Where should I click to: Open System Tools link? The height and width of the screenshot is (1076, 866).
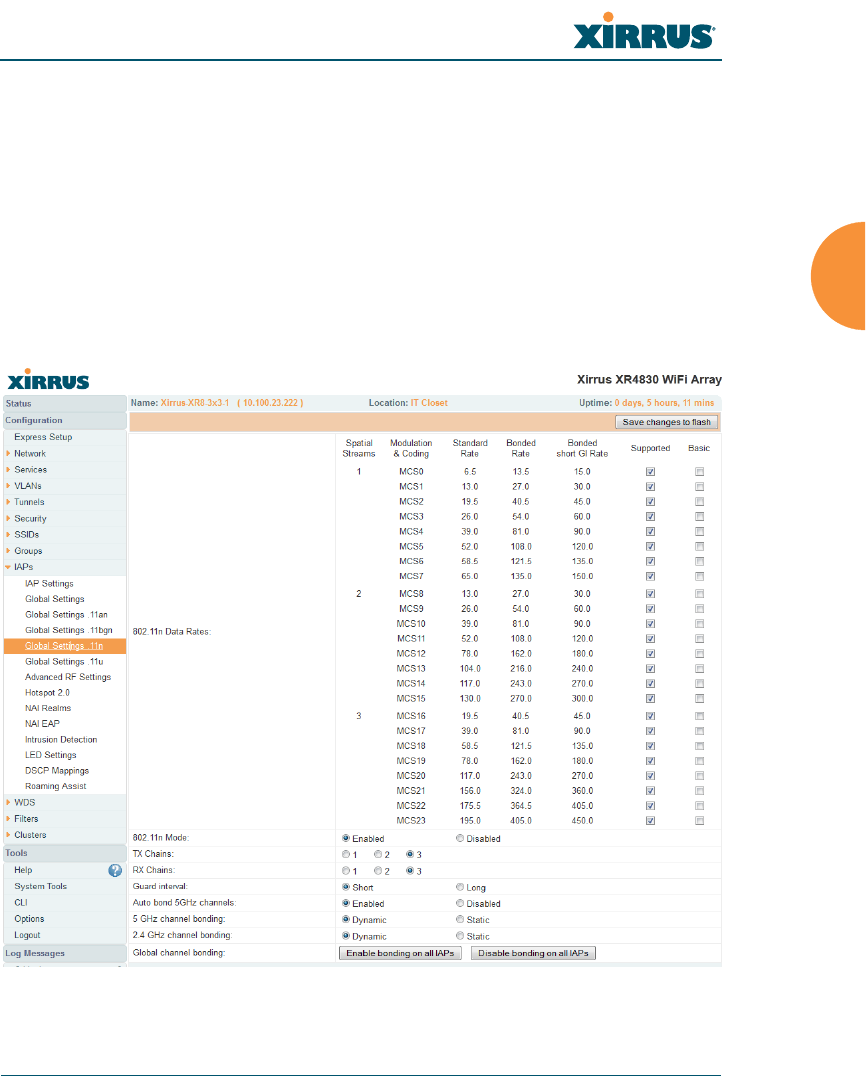click(40, 887)
